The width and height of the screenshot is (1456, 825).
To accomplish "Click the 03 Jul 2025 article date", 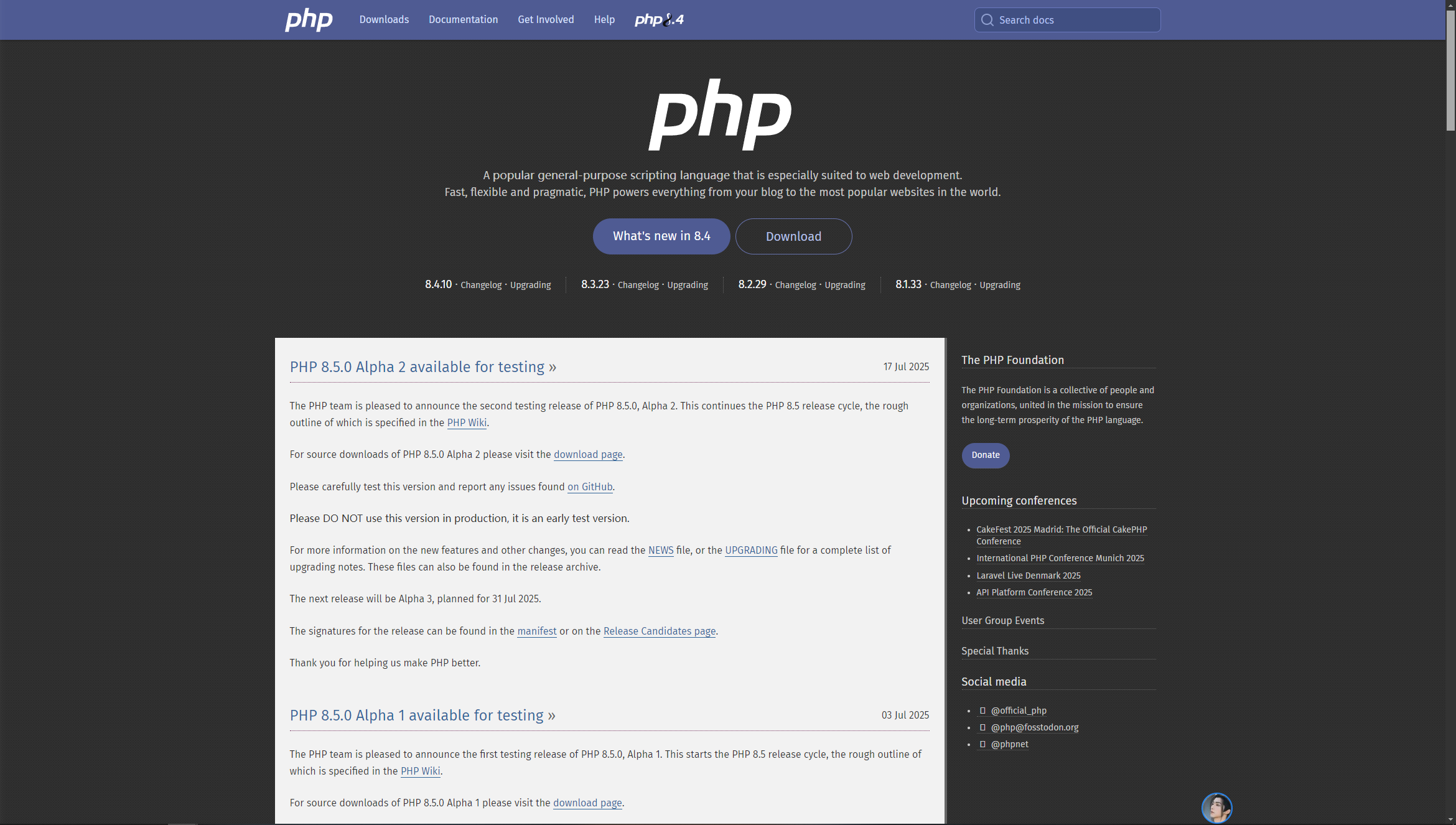I will [905, 715].
